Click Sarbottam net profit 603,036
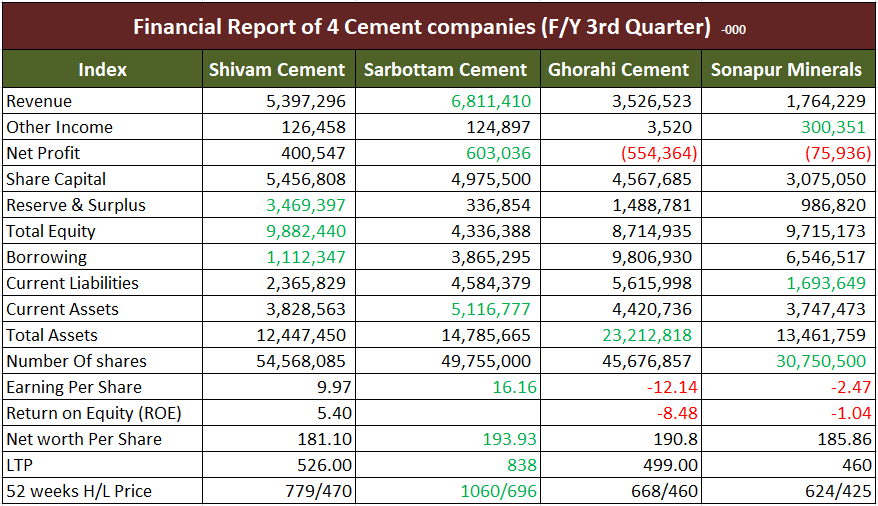This screenshot has height=506, width=878. click(x=498, y=153)
